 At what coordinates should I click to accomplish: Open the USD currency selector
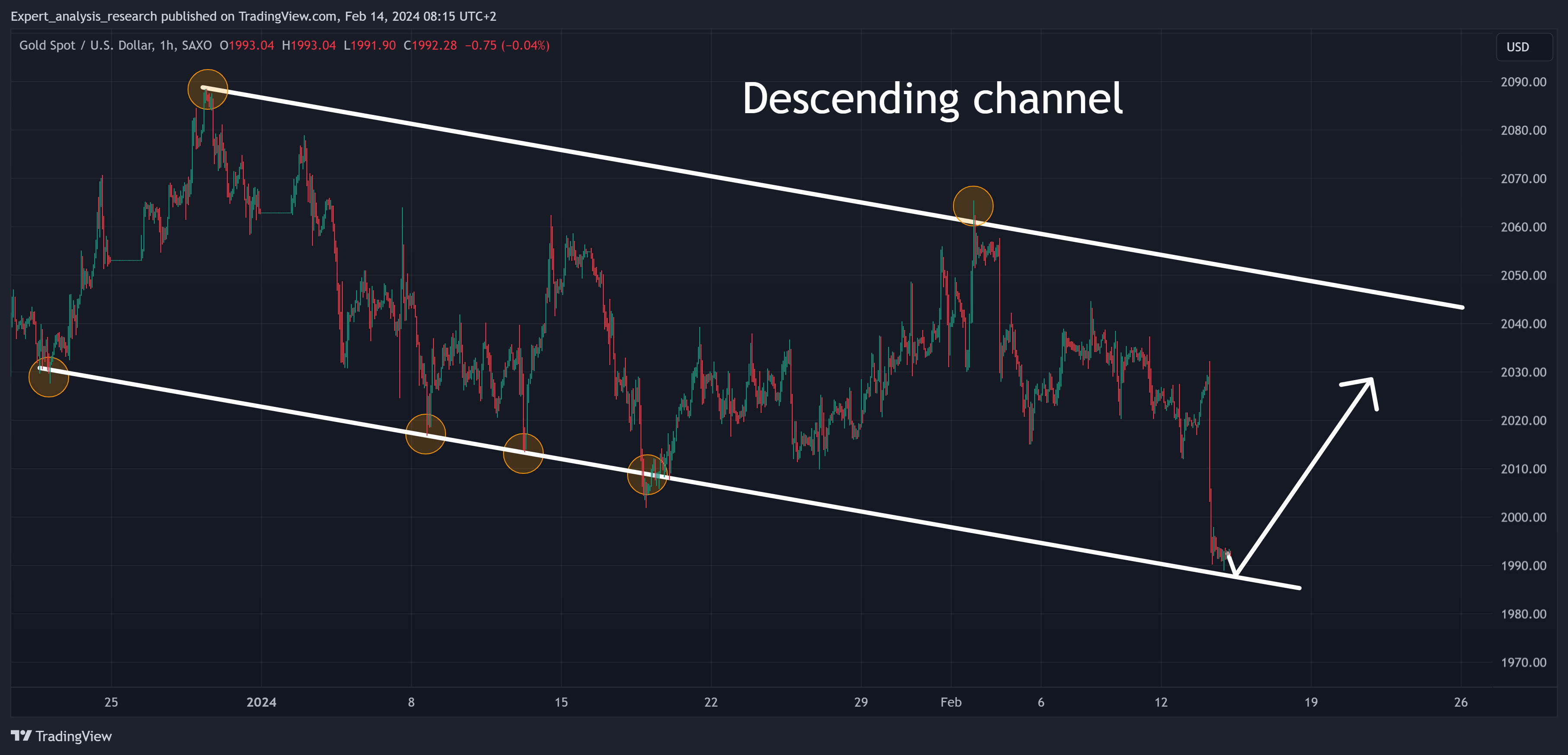1517,48
